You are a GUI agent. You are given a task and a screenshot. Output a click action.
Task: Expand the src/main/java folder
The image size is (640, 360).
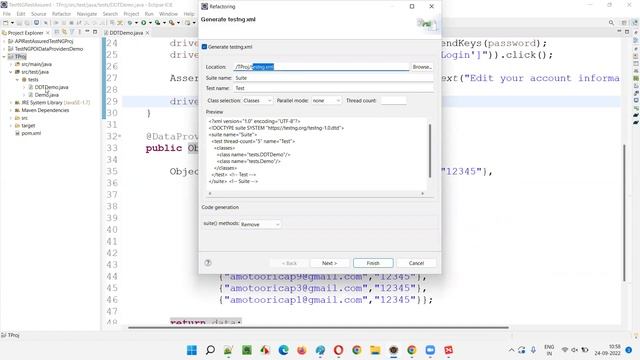coord(11,64)
